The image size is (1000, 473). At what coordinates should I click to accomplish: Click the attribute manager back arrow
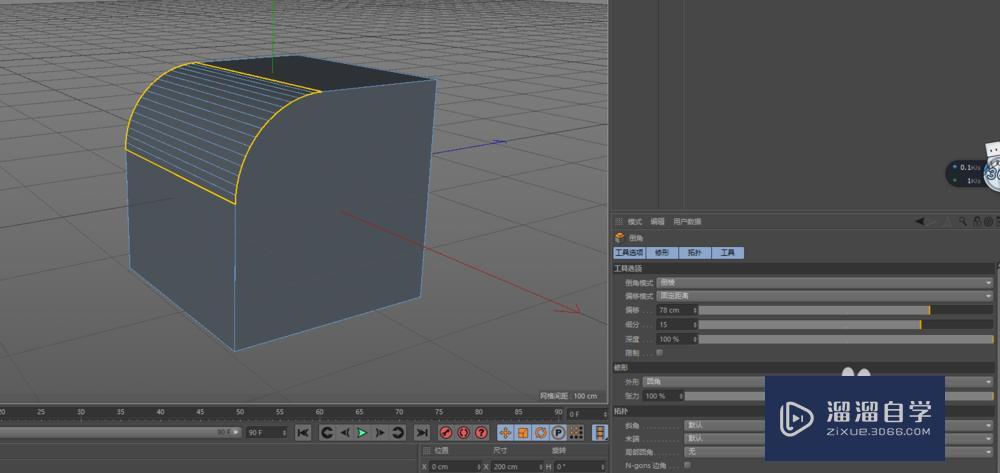920,221
